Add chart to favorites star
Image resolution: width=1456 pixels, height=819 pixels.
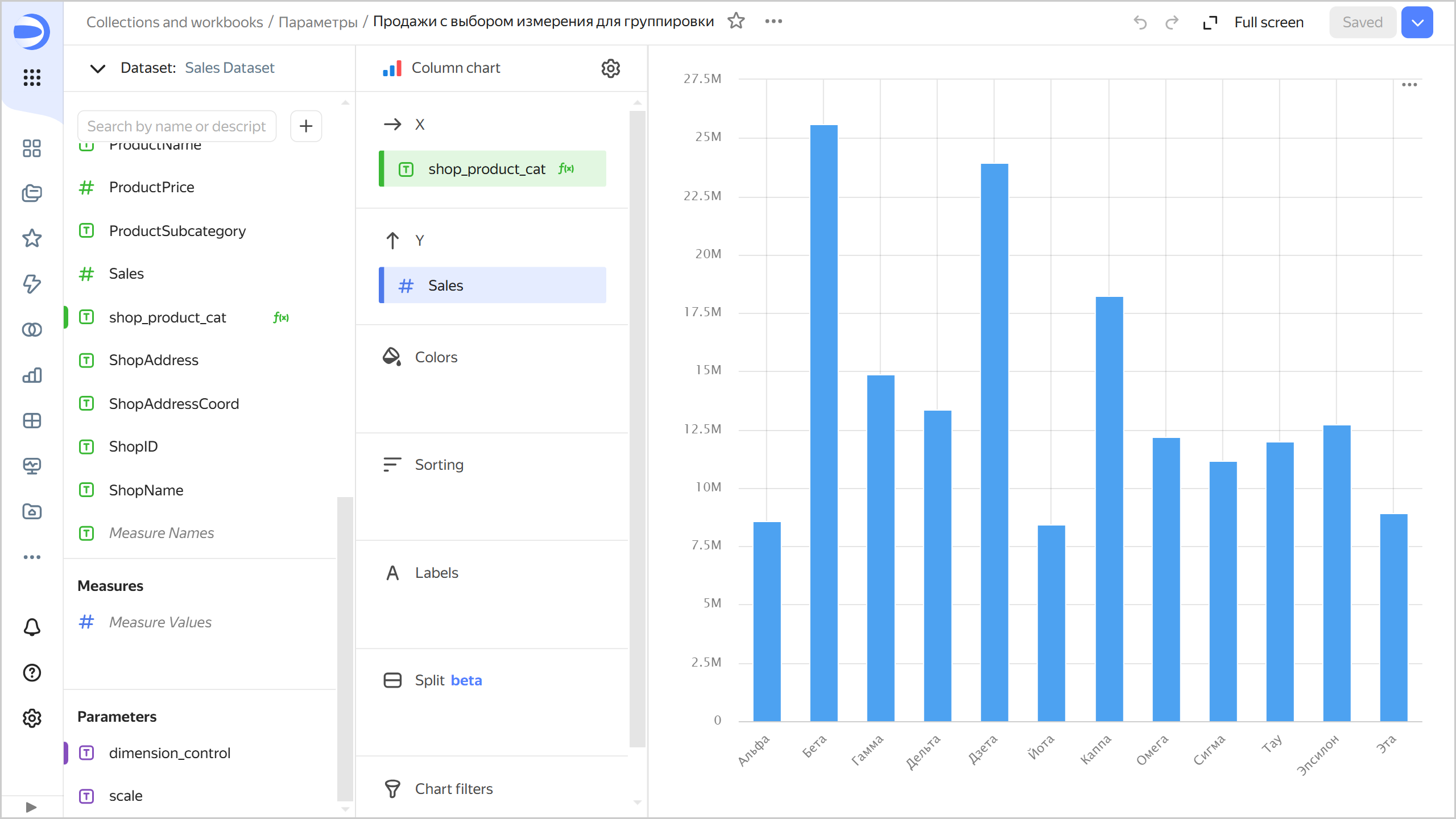736,22
